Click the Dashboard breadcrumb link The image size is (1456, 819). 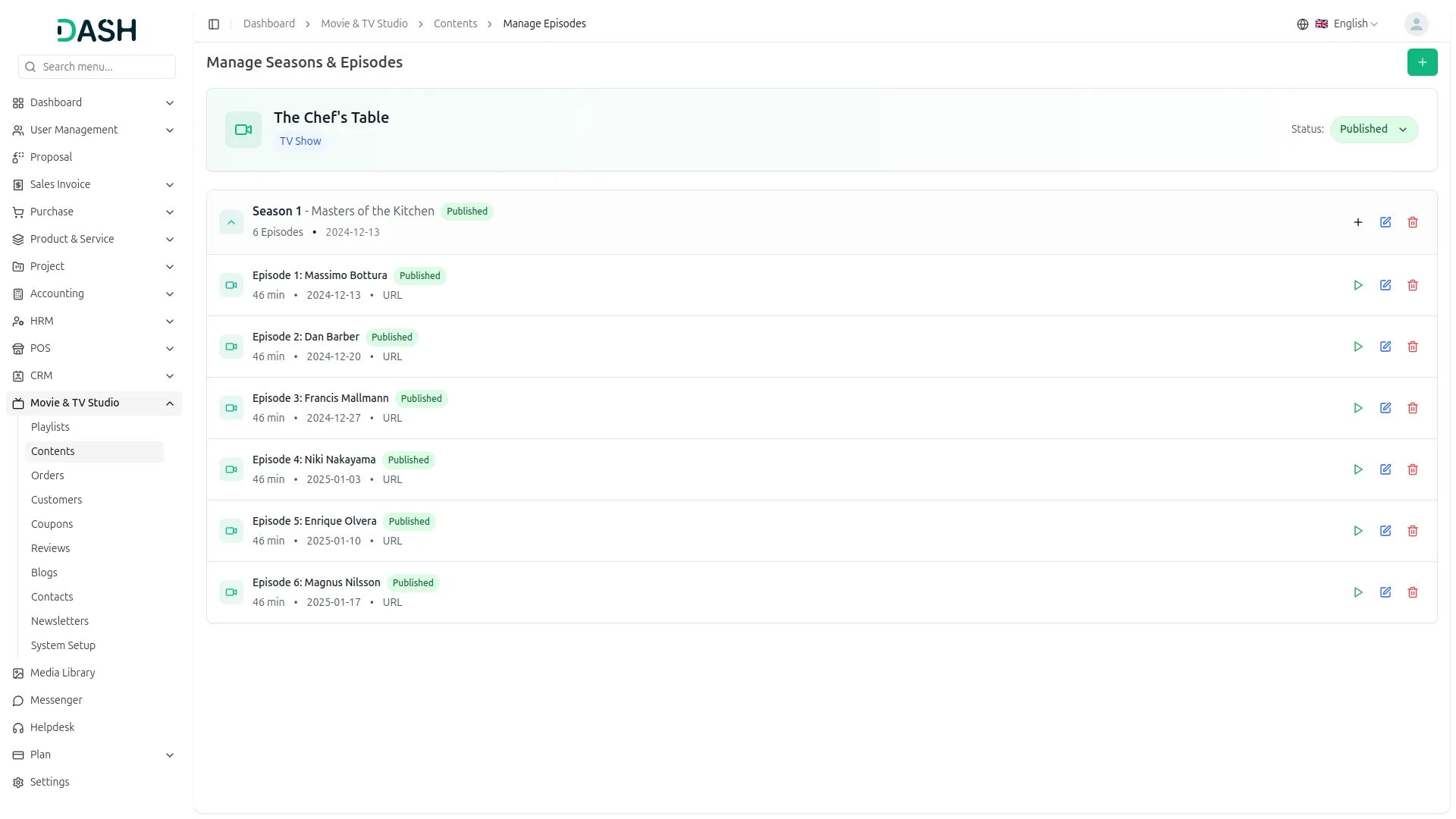pyautogui.click(x=268, y=24)
